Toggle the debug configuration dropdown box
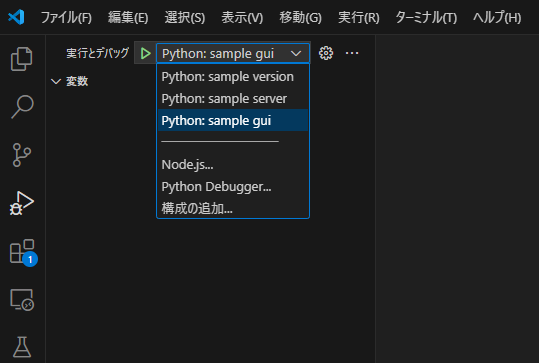Viewport: 539px width, 363px height. [x=233, y=53]
